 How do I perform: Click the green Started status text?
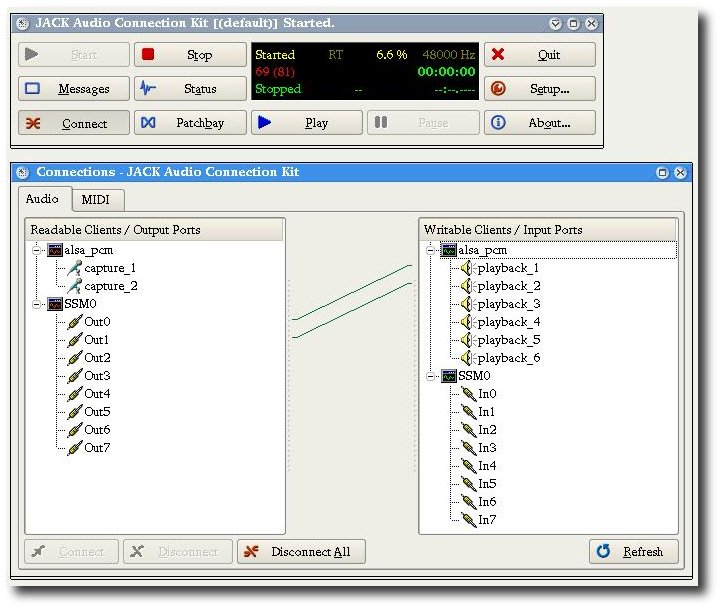pyautogui.click(x=275, y=55)
